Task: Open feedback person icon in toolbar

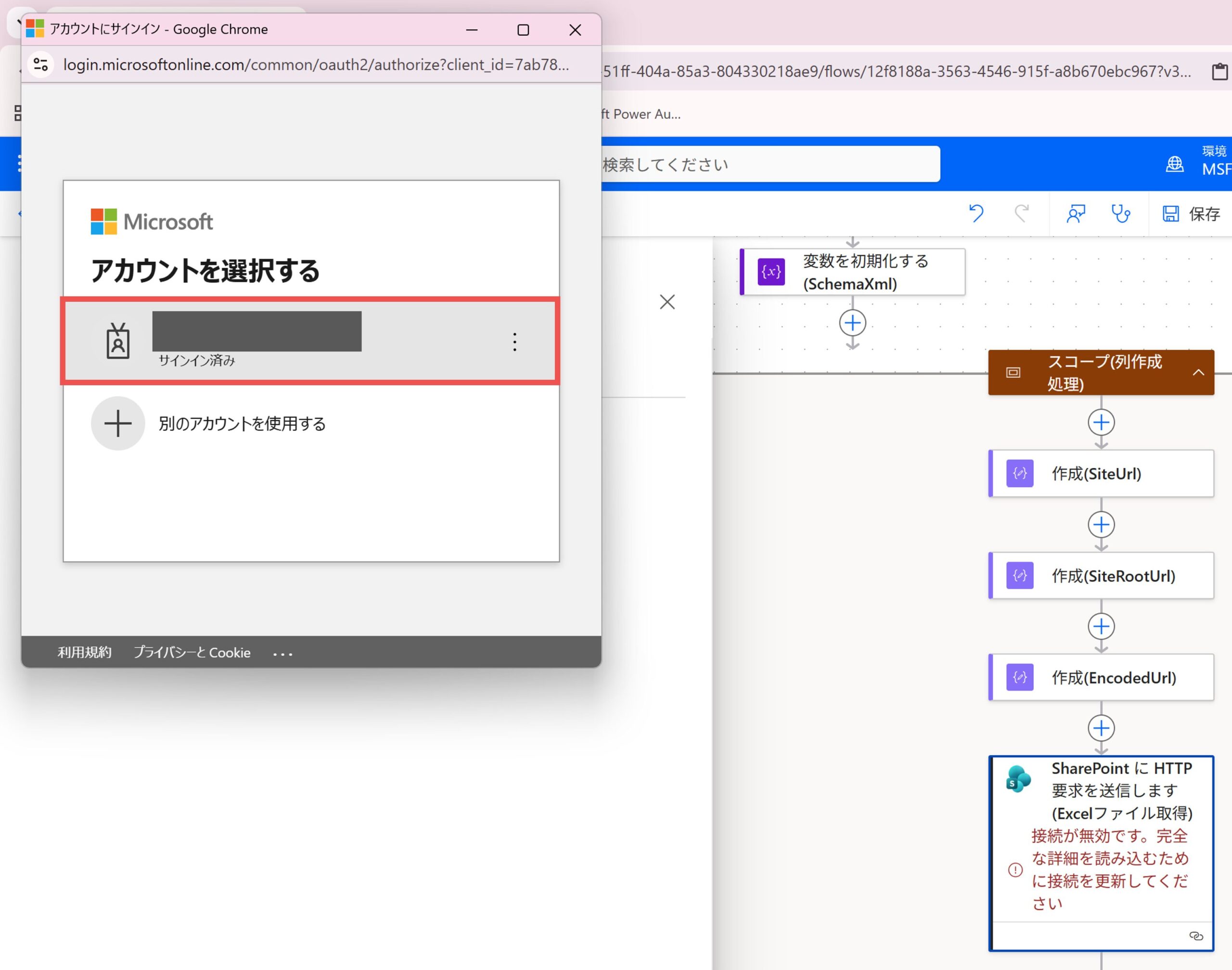Action: pyautogui.click(x=1075, y=214)
